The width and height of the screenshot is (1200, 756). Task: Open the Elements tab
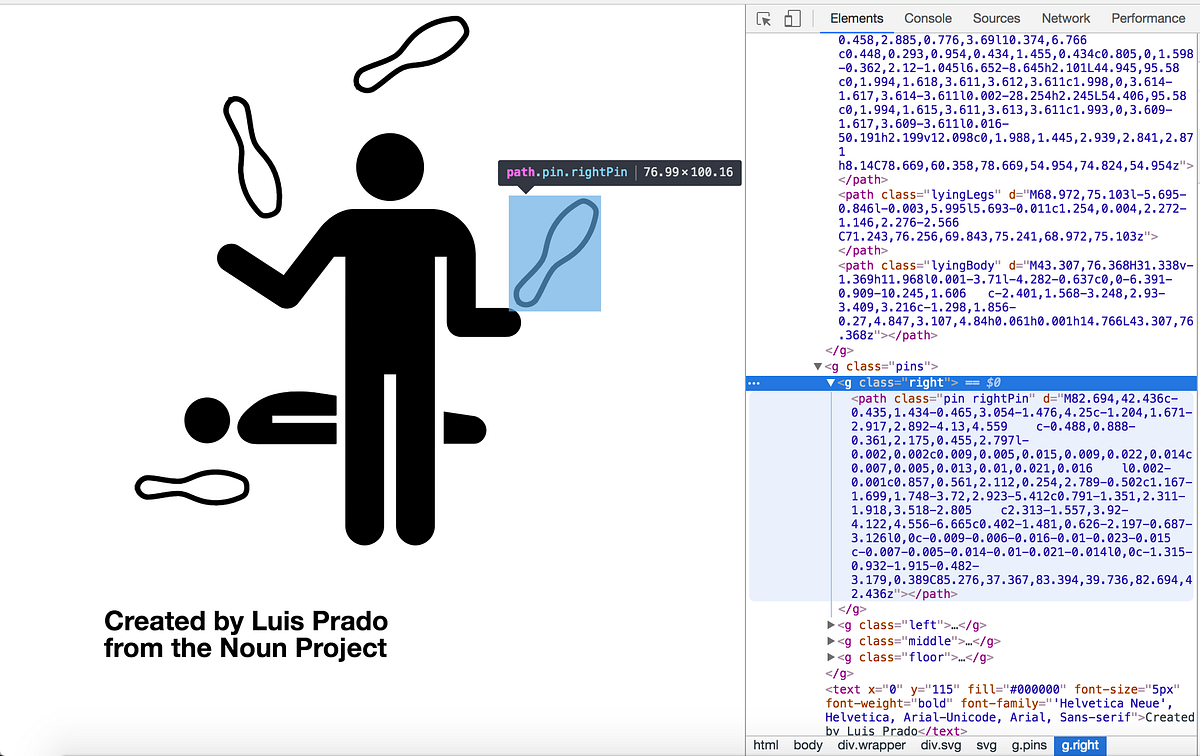tap(856, 18)
